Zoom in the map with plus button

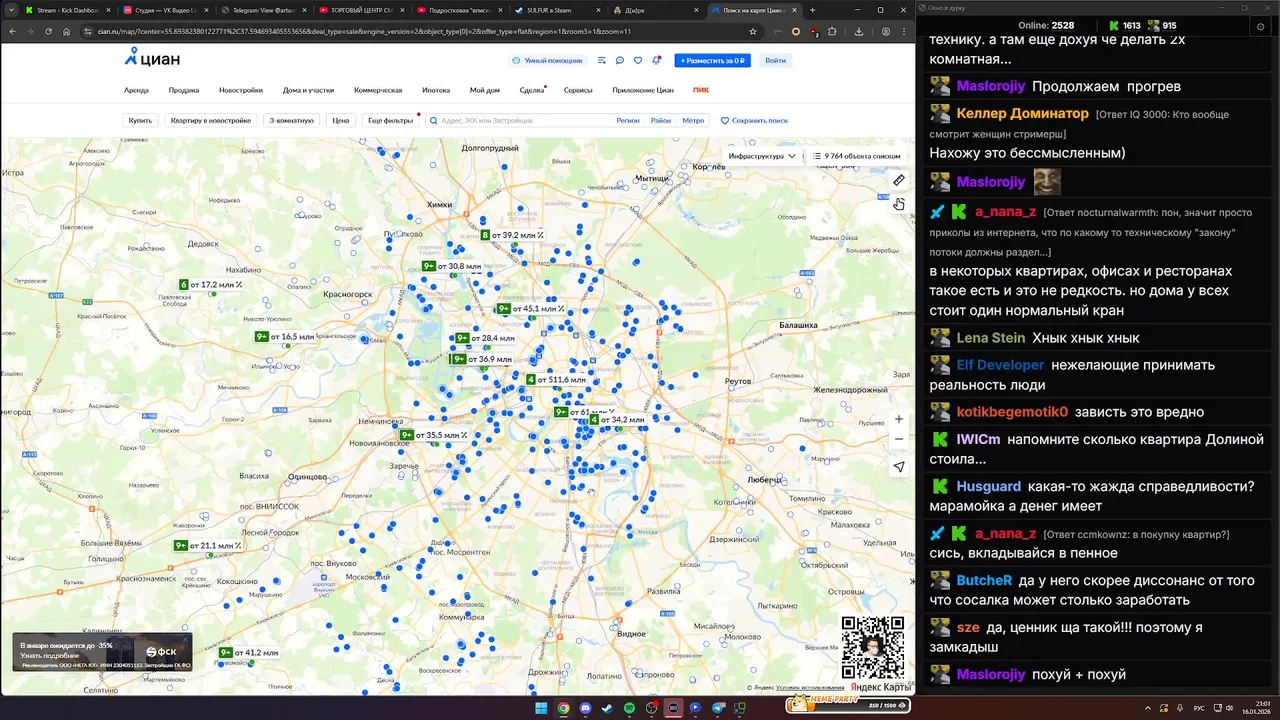pos(898,419)
